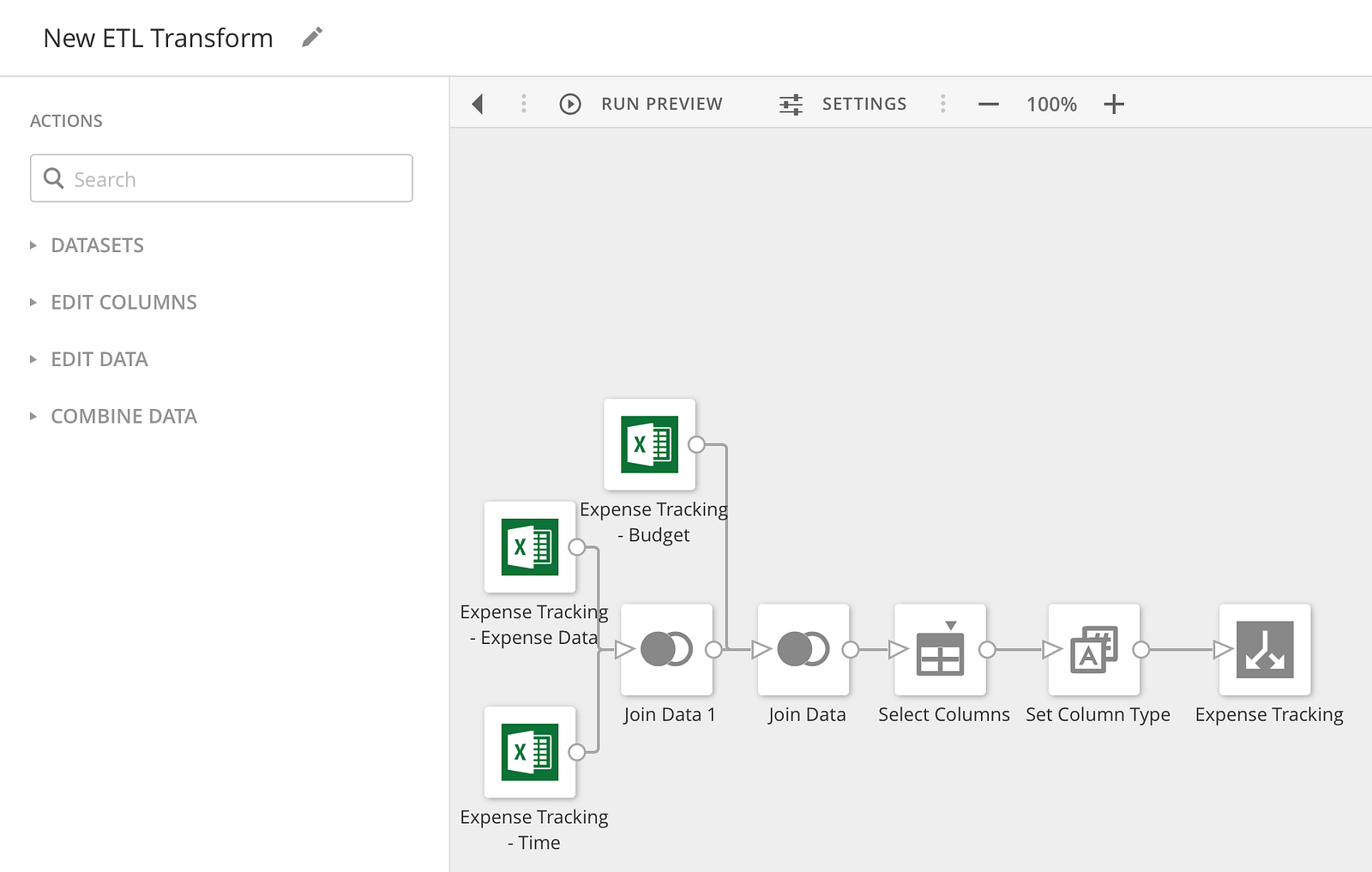This screenshot has width=1372, height=872.
Task: Select the Expense Tracking output node
Action: point(1265,649)
